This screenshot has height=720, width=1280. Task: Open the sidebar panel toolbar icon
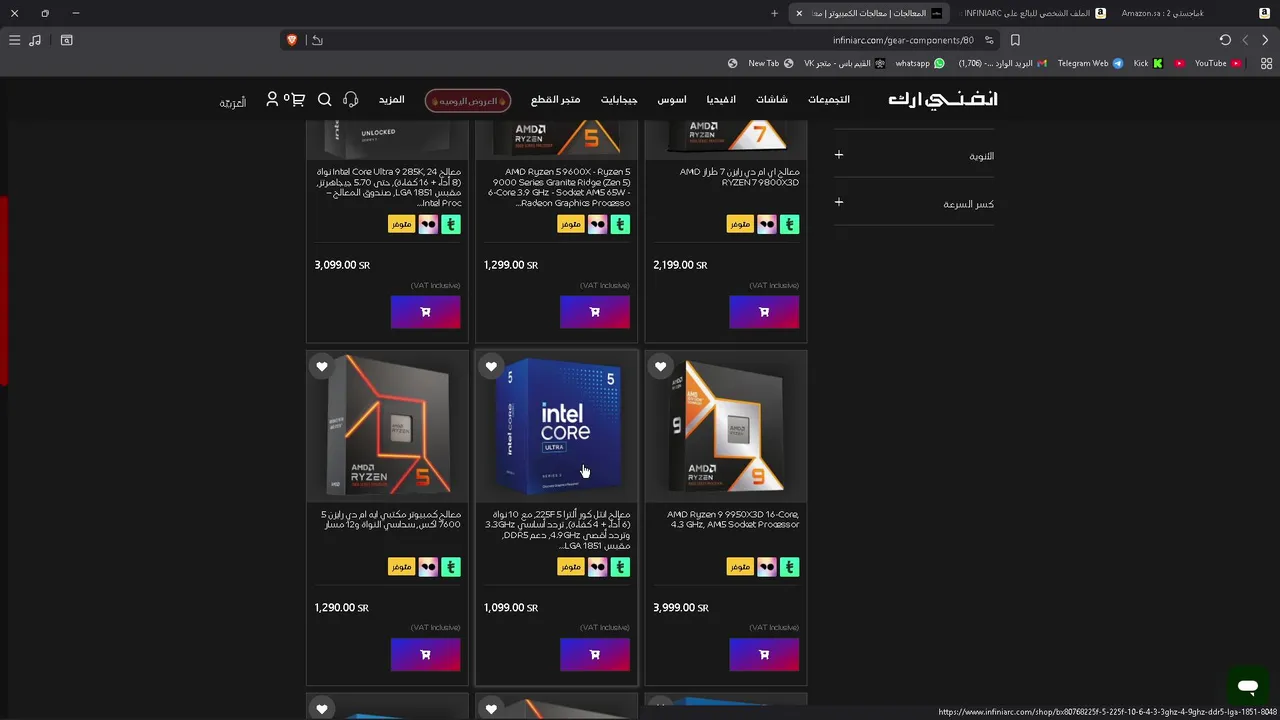(66, 40)
